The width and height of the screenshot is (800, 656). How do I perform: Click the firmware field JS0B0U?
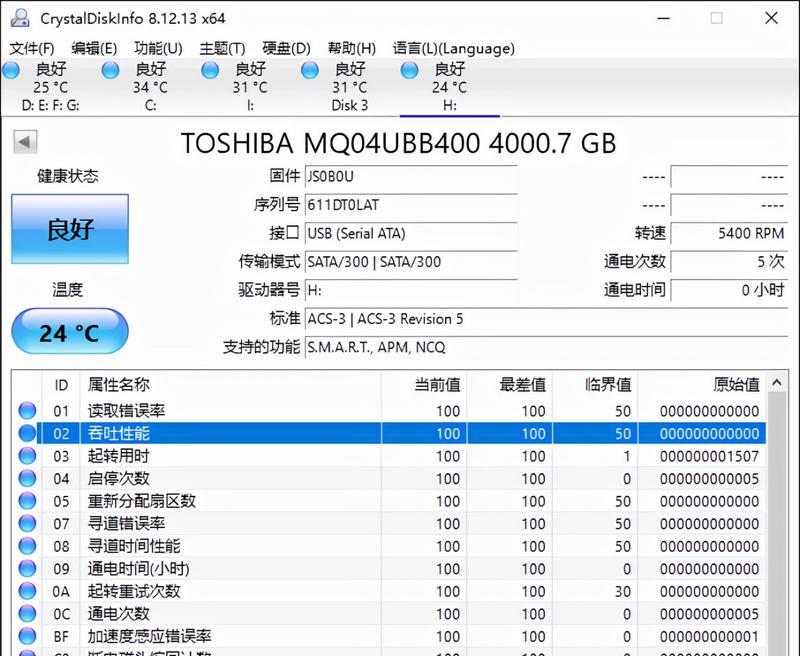(411, 176)
